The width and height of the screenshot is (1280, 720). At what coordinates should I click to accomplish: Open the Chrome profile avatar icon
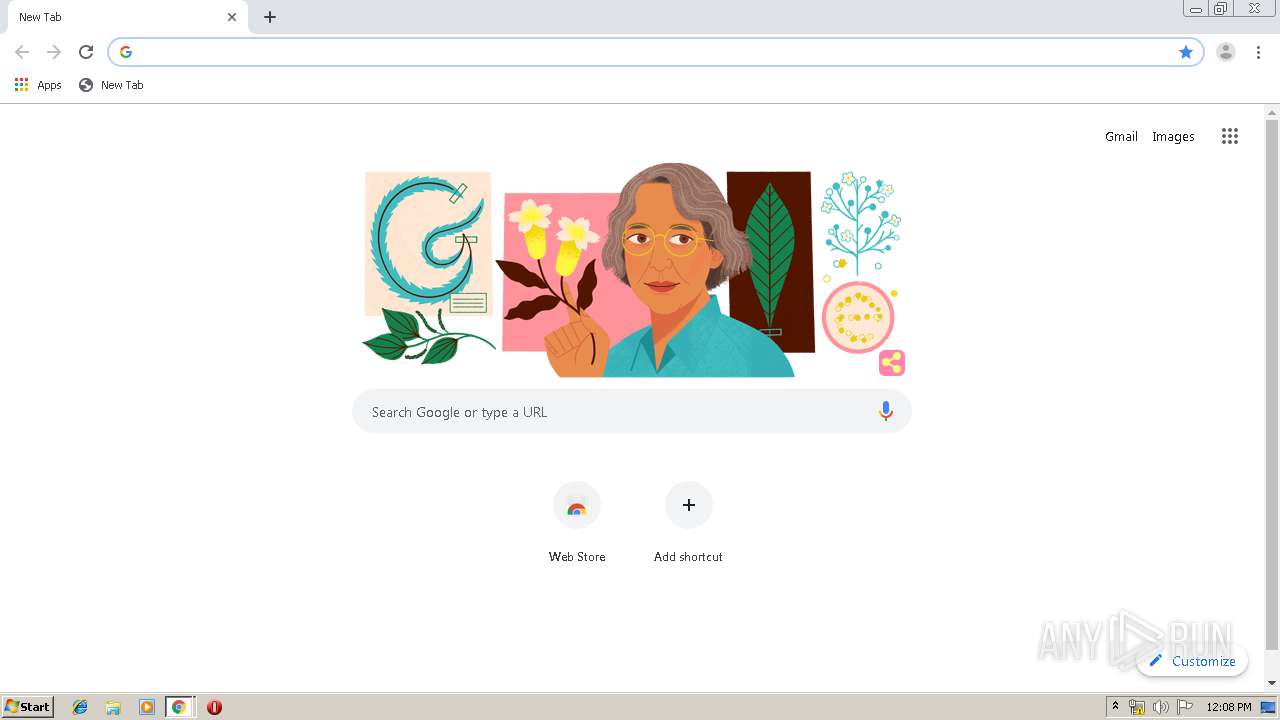pos(1226,52)
